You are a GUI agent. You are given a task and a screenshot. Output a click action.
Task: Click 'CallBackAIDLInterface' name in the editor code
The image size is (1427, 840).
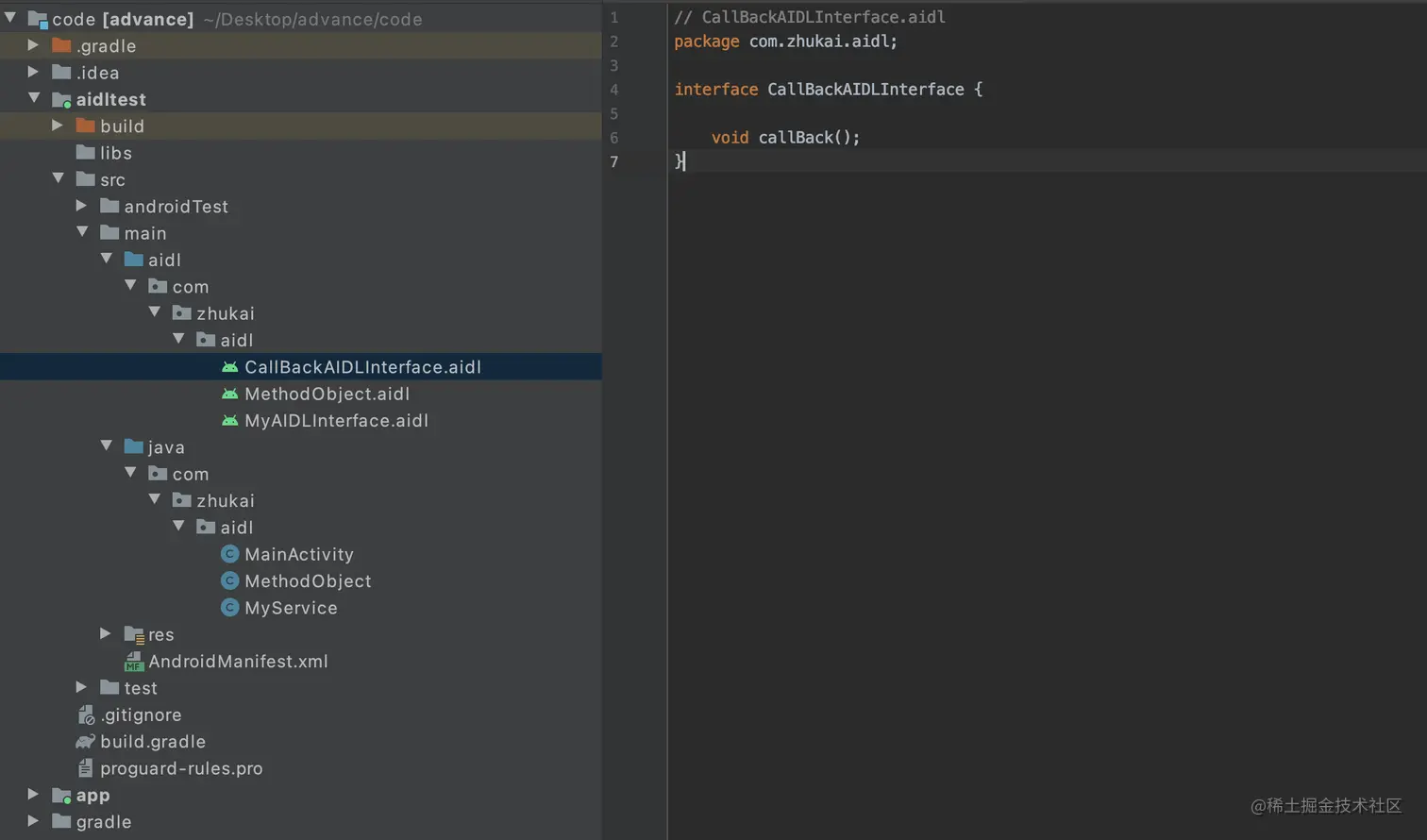(x=865, y=89)
